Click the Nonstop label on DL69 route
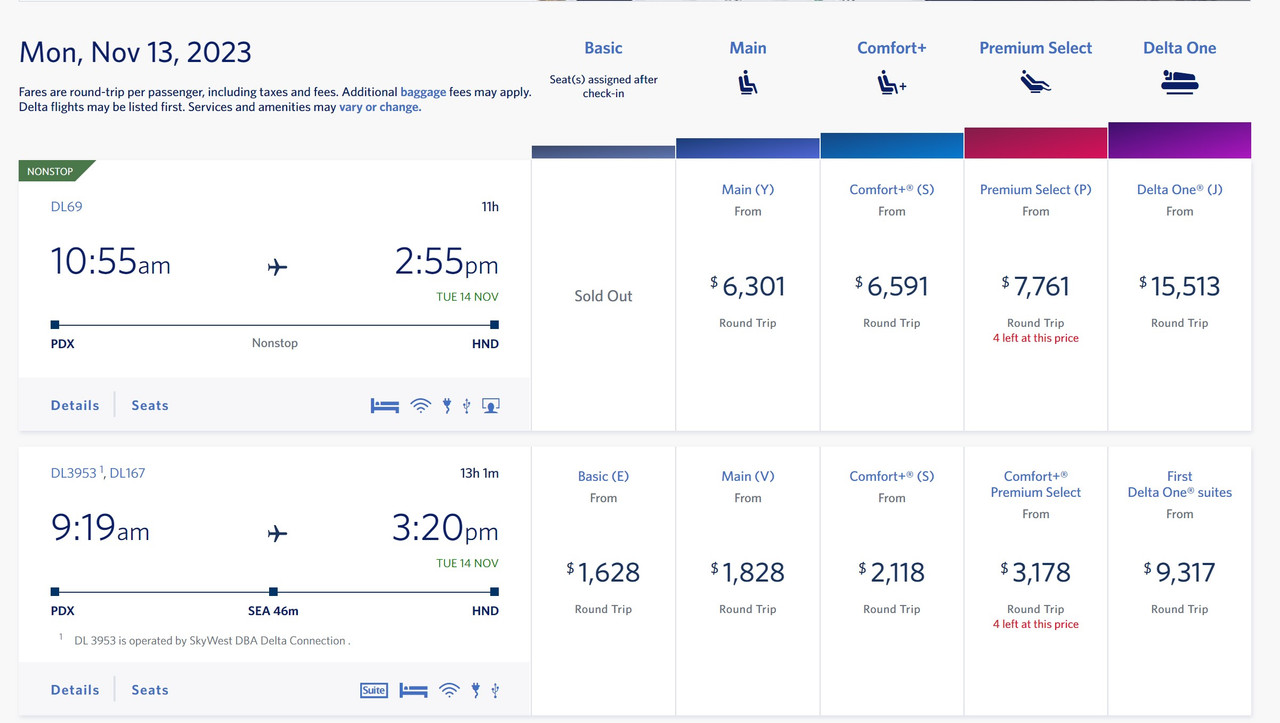 [275, 343]
